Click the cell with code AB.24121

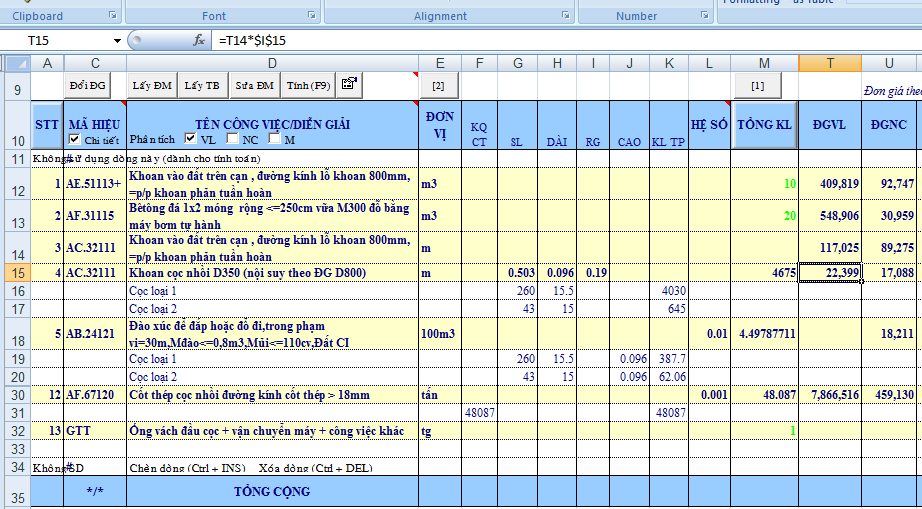coord(95,334)
